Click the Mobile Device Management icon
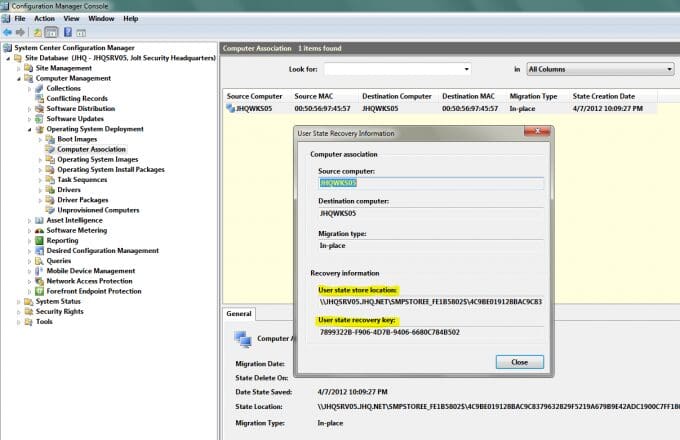Viewport: 680px width, 440px height. (39, 271)
